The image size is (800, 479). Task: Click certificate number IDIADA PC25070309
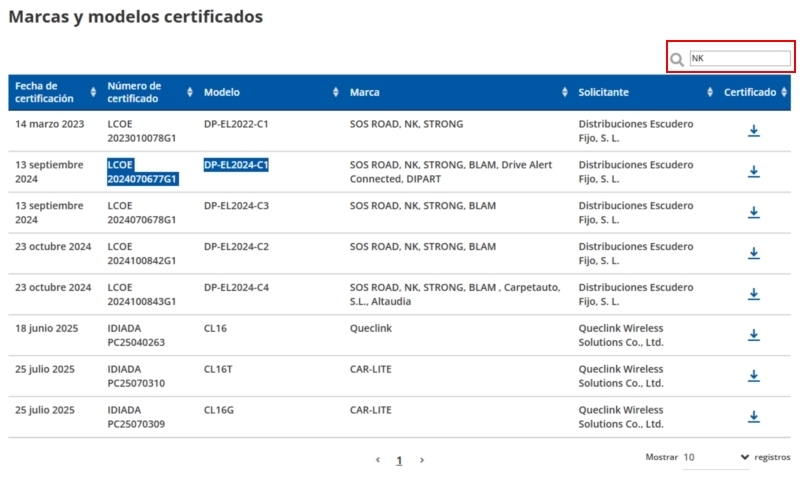136,417
